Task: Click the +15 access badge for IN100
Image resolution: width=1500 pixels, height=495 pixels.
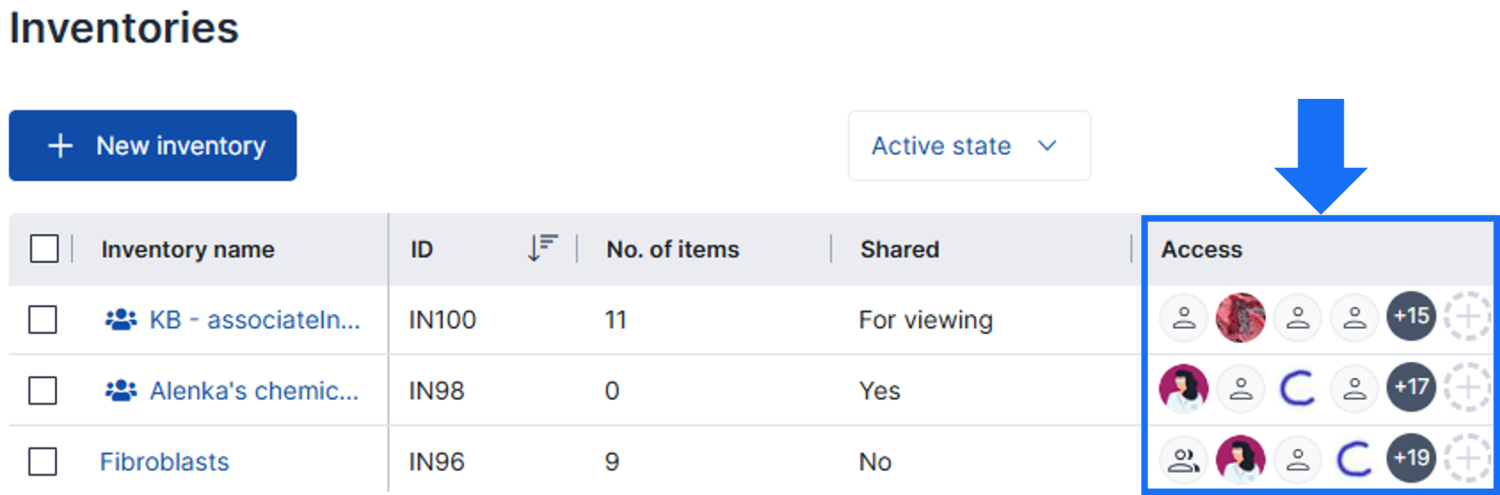Action: (1411, 318)
